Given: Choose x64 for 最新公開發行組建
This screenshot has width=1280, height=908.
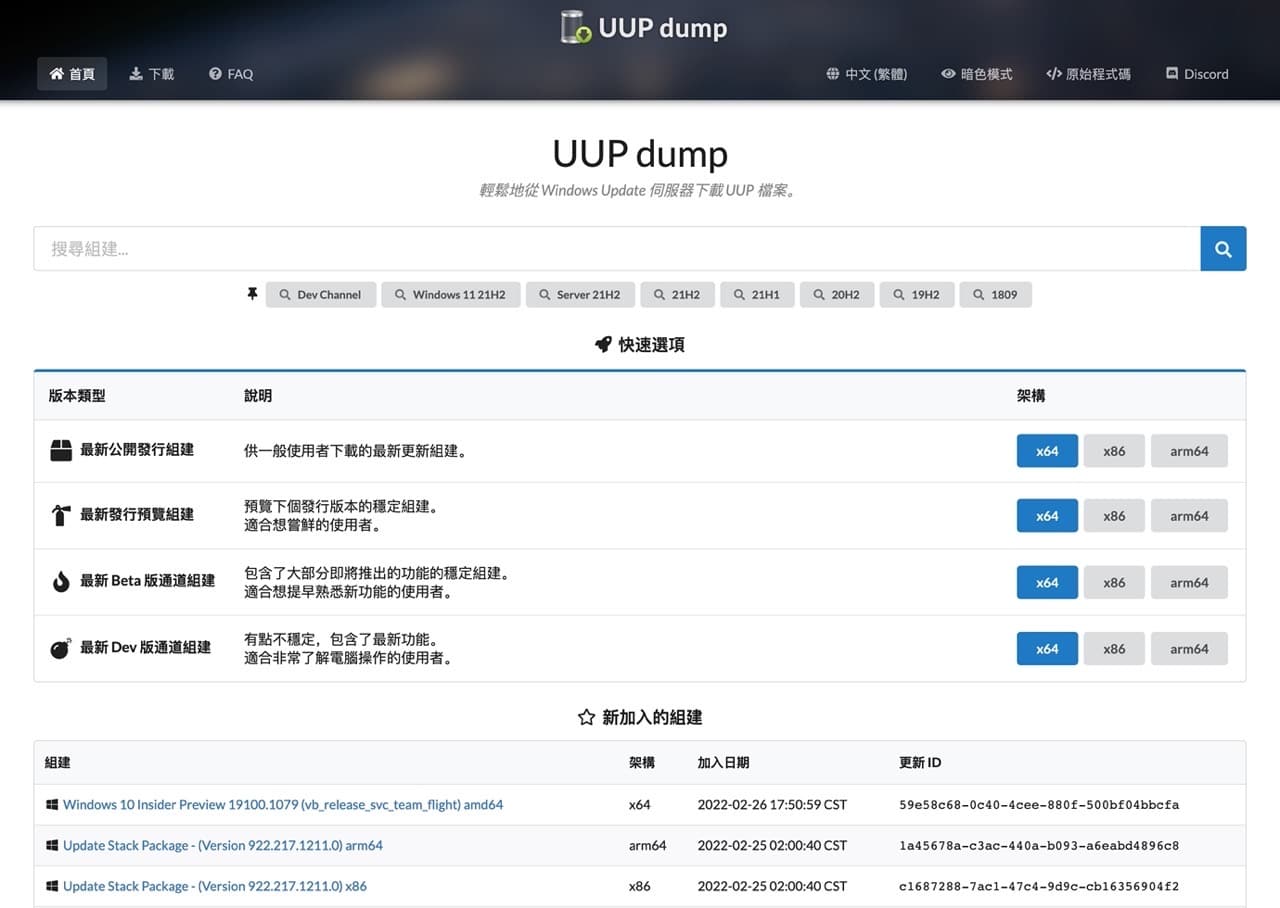Looking at the screenshot, I should [x=1047, y=451].
